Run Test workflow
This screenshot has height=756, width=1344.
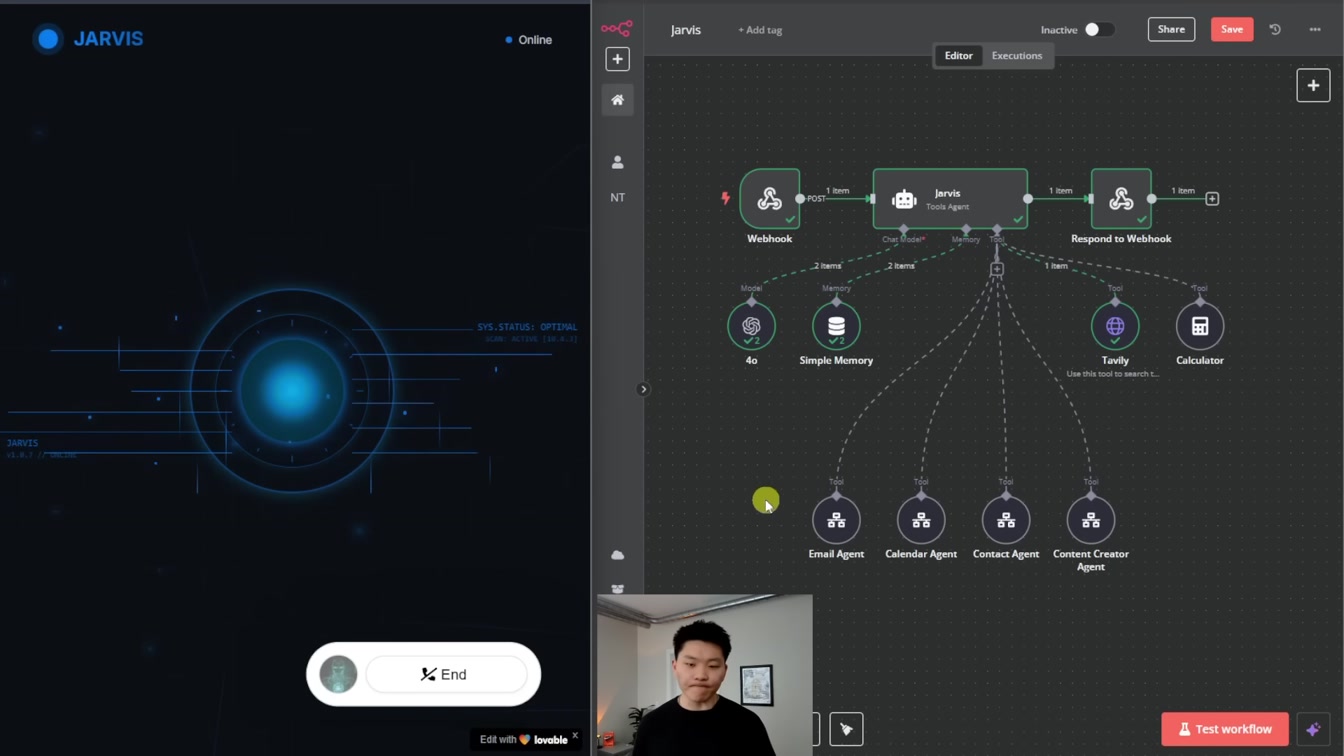click(x=1225, y=729)
